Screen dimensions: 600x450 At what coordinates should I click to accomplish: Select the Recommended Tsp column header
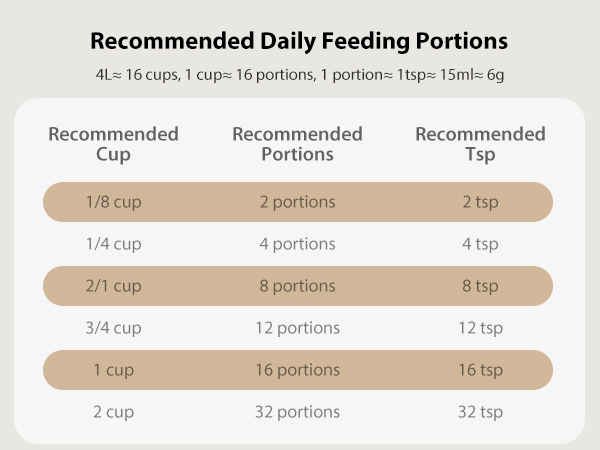pyautogui.click(x=480, y=144)
